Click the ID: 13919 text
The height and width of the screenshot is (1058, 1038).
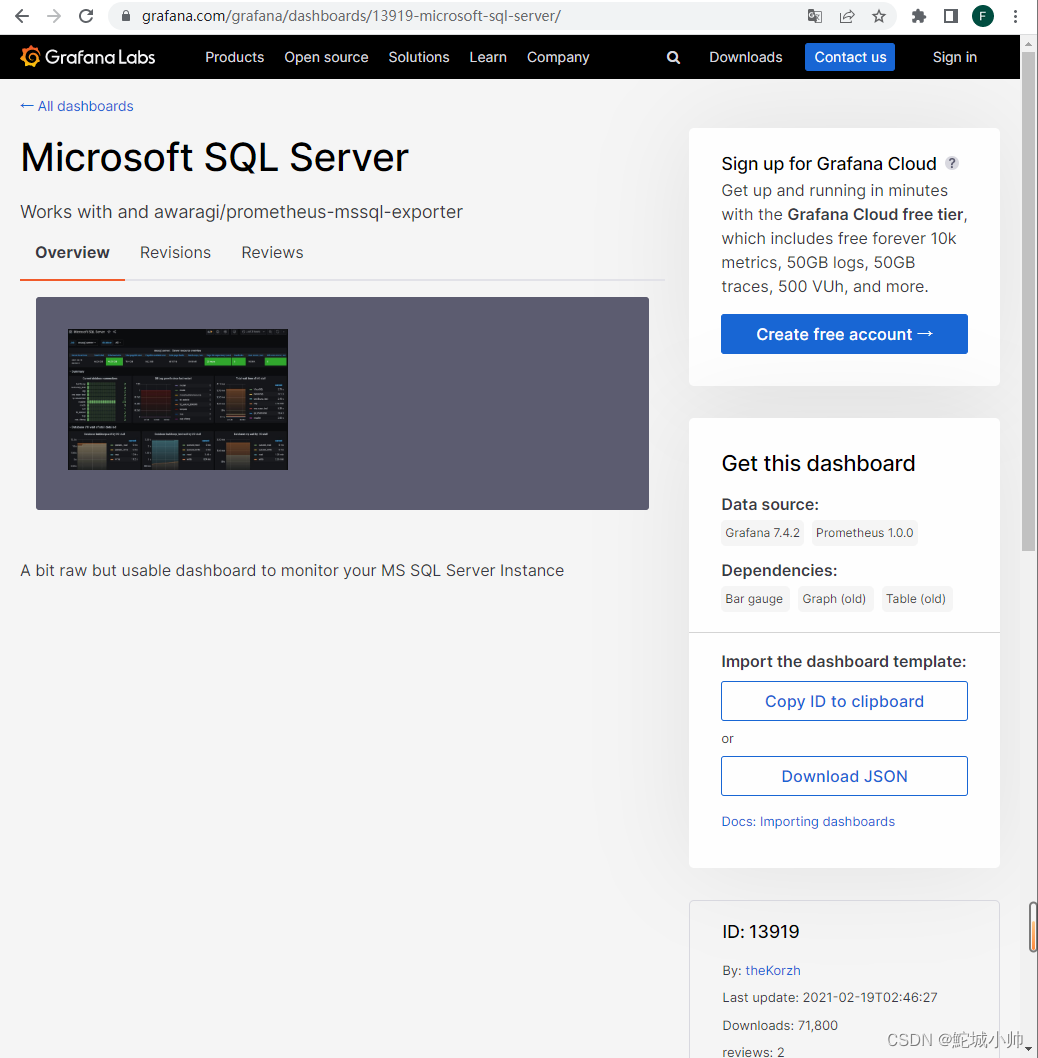[761, 932]
